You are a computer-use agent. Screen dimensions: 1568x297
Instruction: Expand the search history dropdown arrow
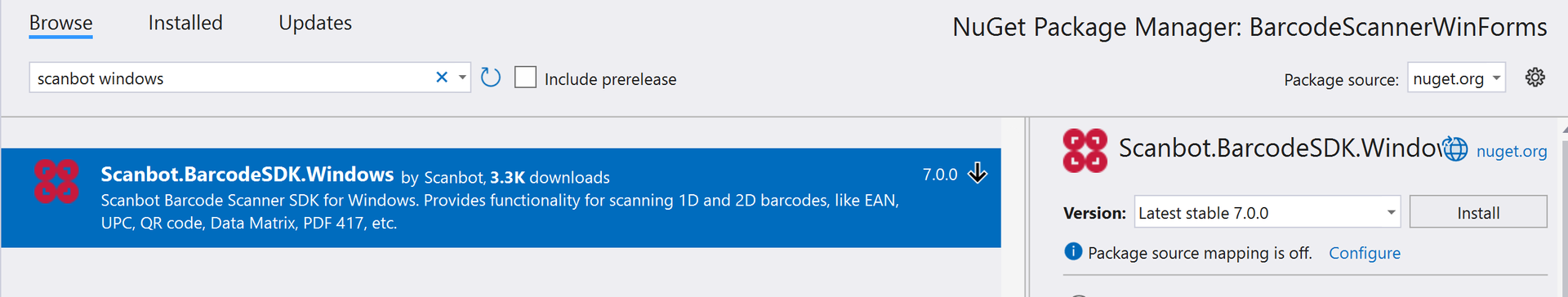[x=462, y=78]
